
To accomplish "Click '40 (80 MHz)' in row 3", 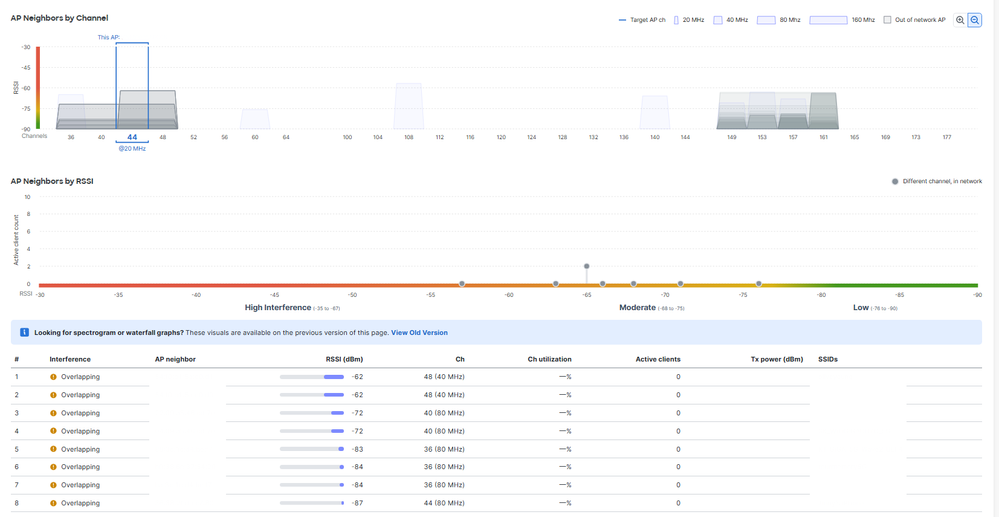I will point(444,413).
